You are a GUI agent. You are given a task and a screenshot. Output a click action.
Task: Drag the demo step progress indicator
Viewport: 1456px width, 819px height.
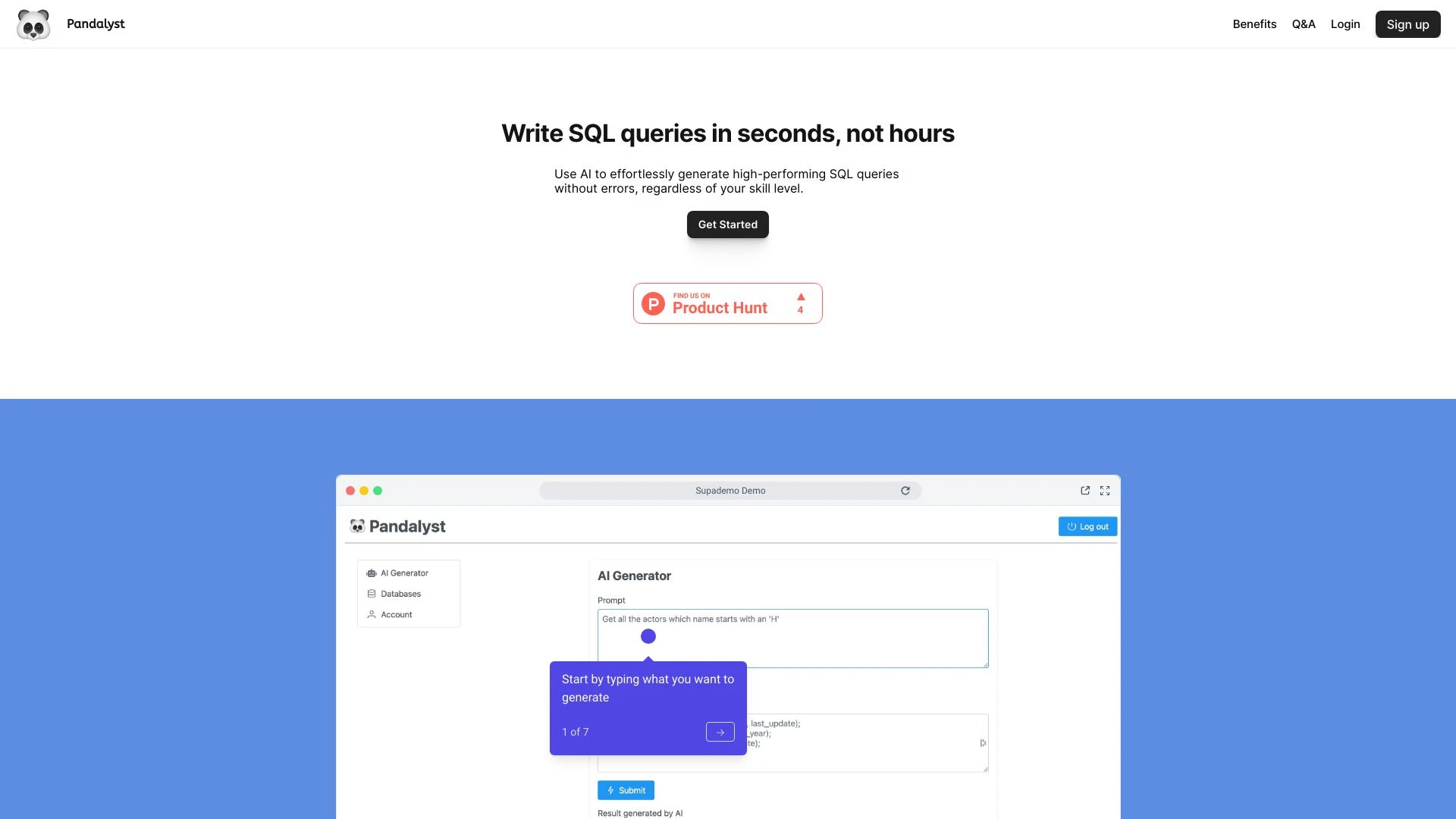(x=575, y=731)
